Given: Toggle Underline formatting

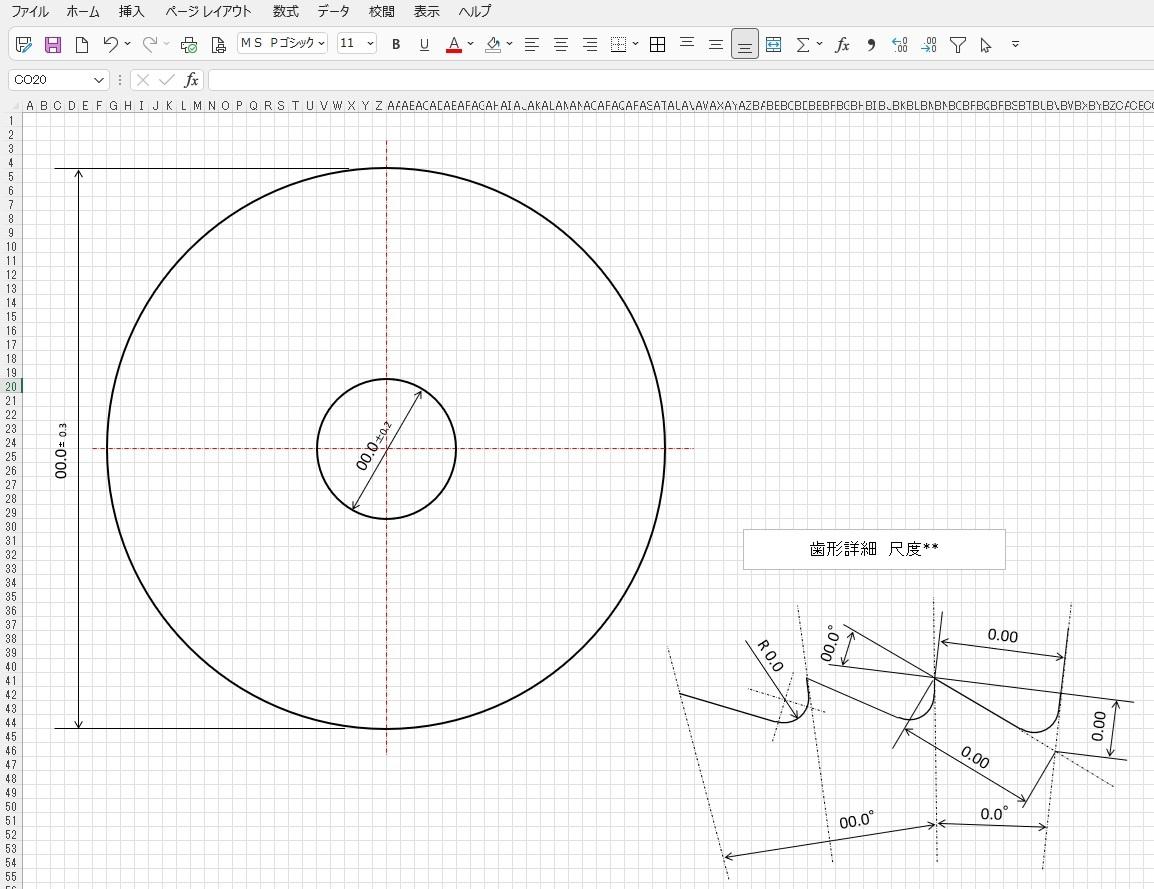Looking at the screenshot, I should pyautogui.click(x=424, y=45).
